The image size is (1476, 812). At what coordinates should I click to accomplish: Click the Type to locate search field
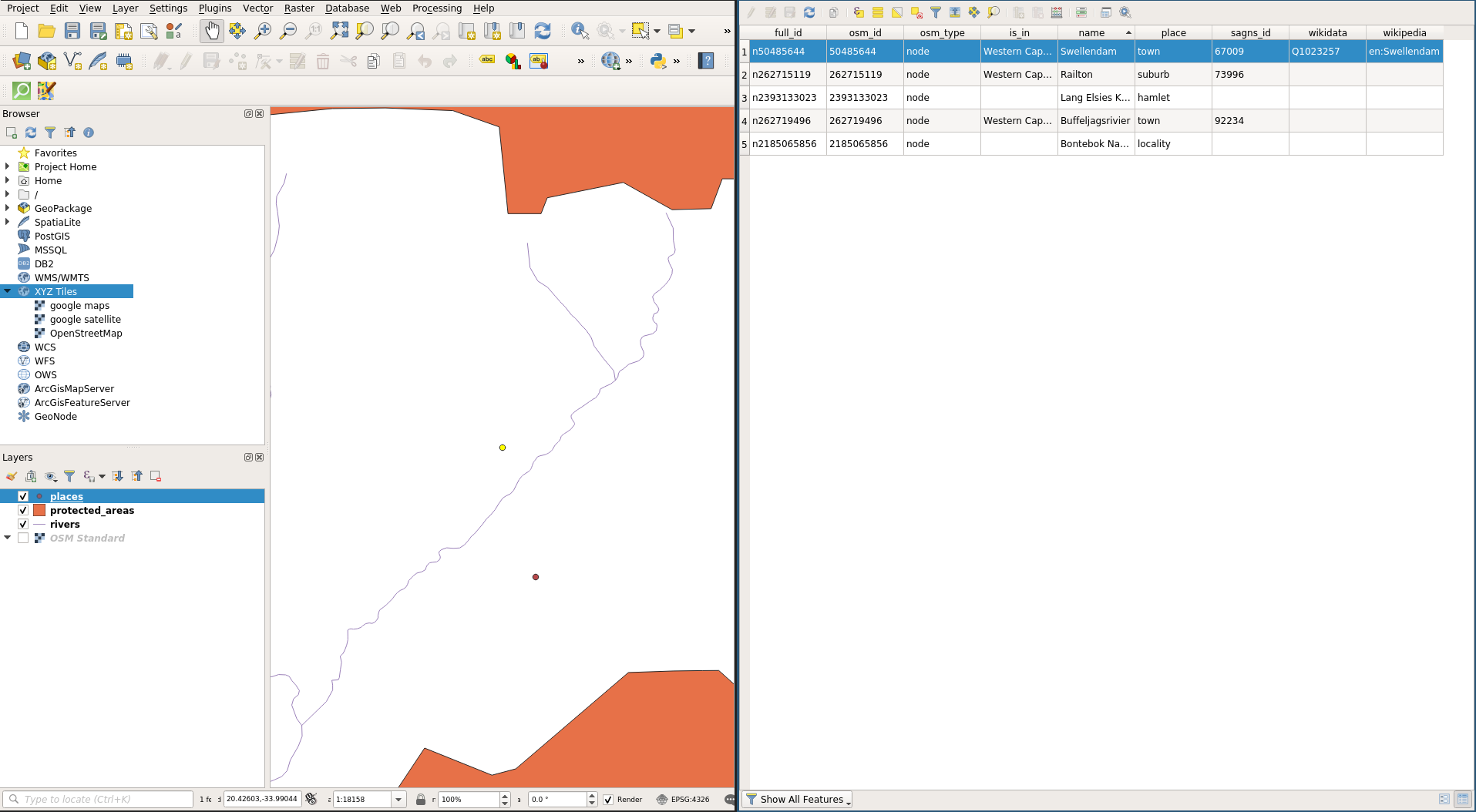[x=98, y=800]
